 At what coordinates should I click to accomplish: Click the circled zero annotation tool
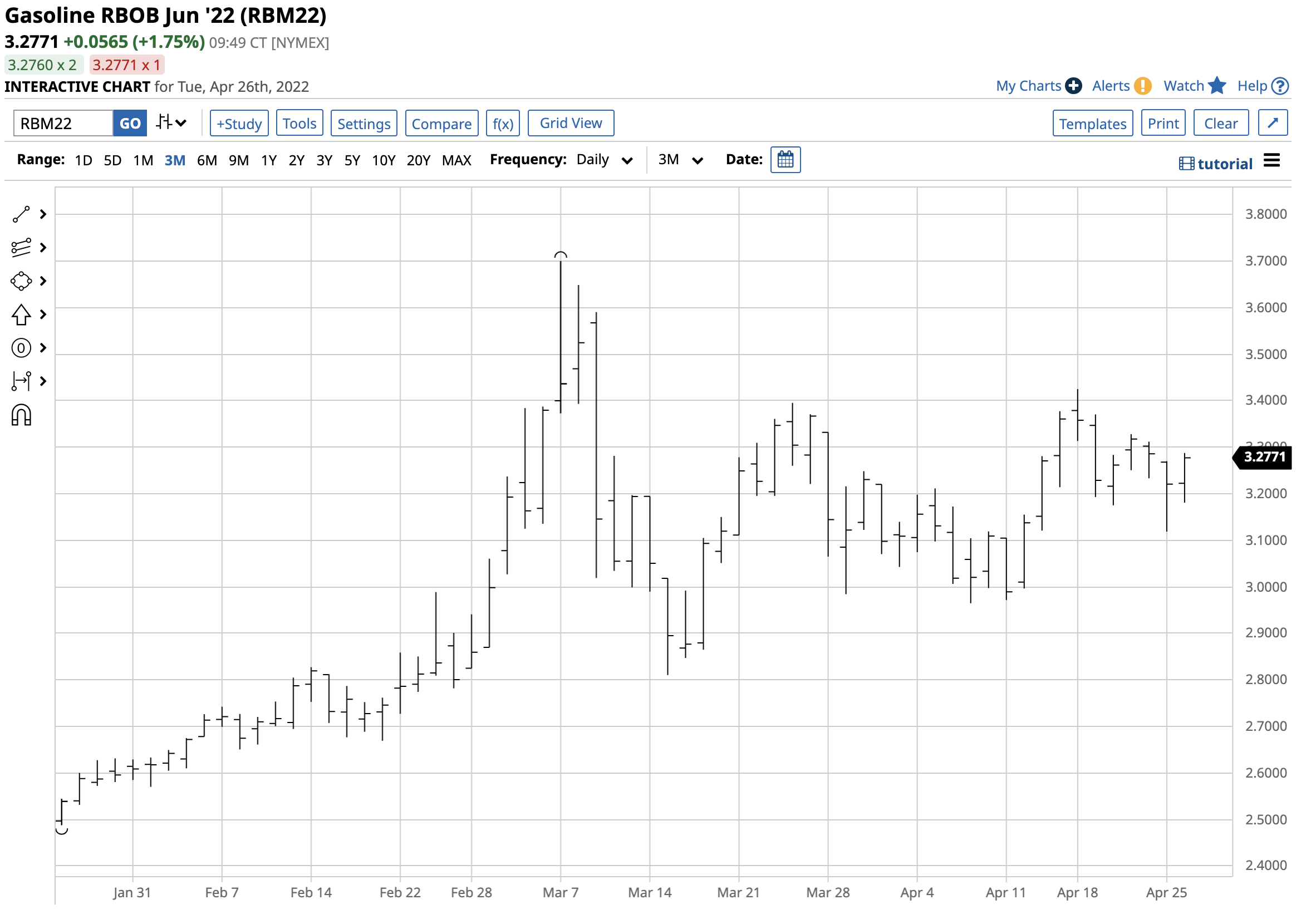coord(21,348)
